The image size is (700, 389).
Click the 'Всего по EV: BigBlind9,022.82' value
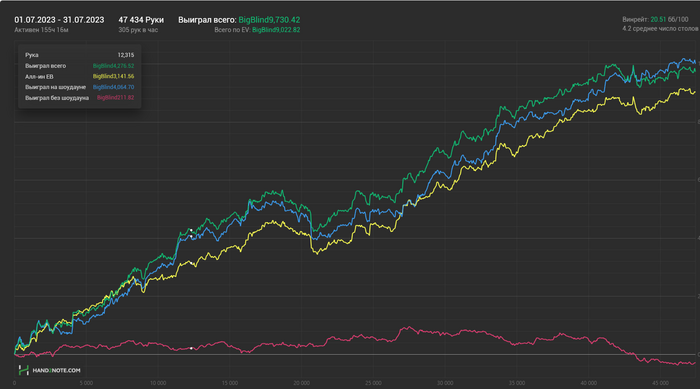click(257, 30)
